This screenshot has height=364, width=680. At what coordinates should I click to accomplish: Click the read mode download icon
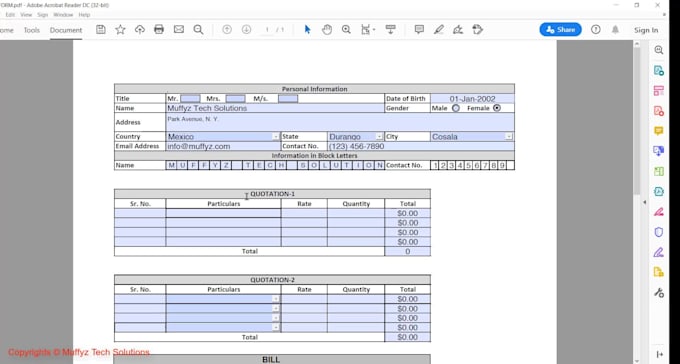pos(390,30)
